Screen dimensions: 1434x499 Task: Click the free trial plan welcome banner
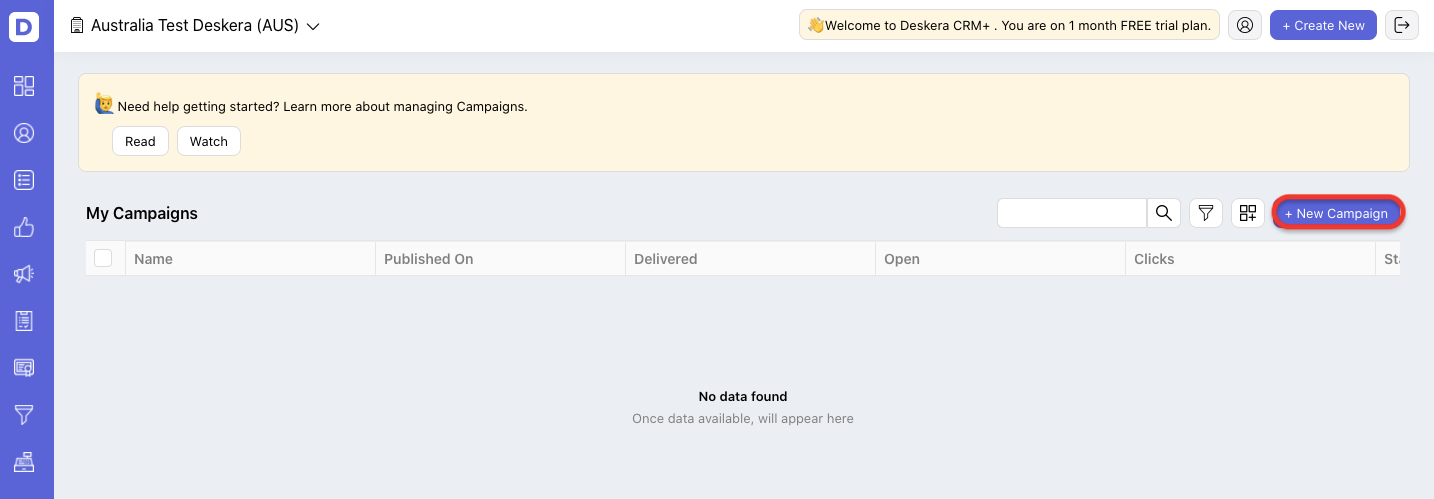tap(1009, 26)
